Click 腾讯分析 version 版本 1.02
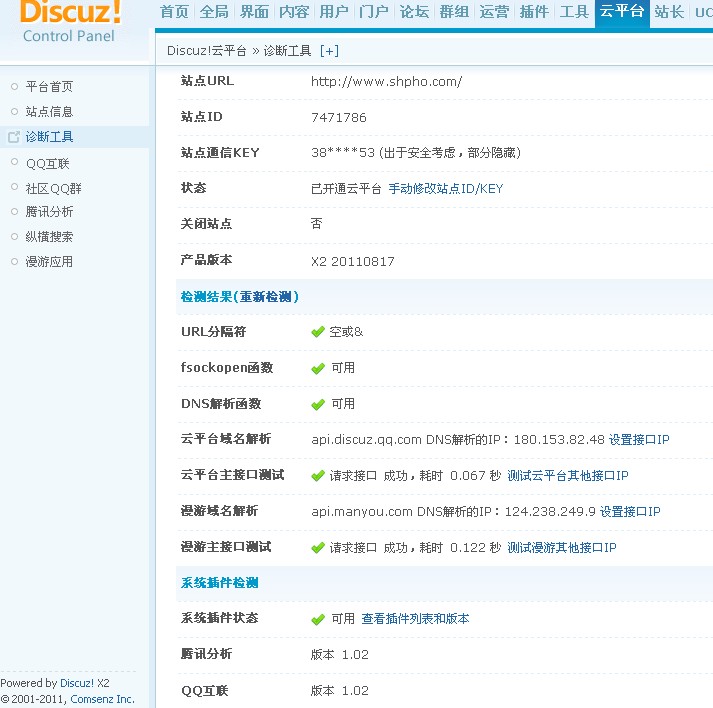 340,654
